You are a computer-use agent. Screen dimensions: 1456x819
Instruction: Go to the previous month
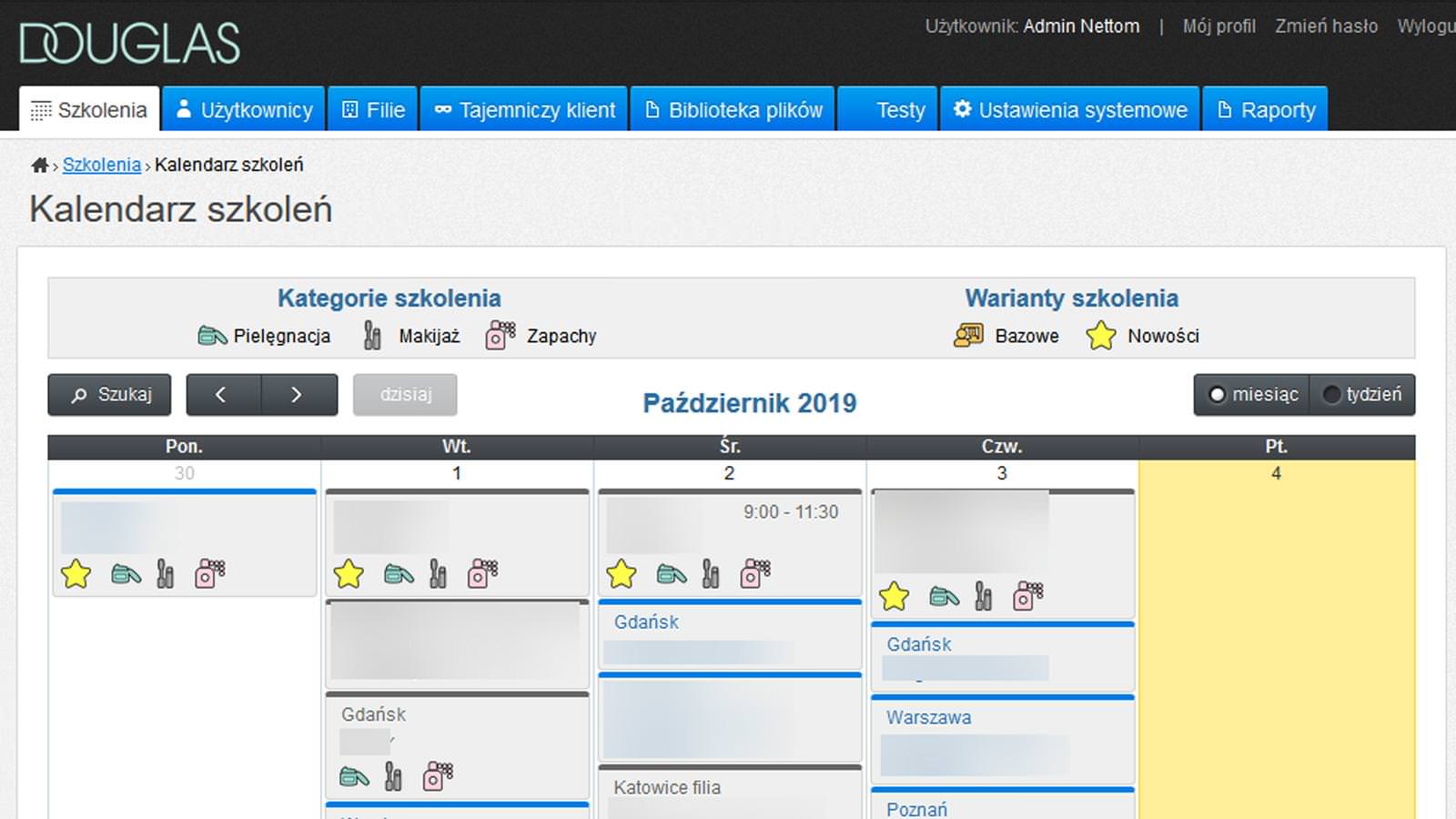(221, 395)
